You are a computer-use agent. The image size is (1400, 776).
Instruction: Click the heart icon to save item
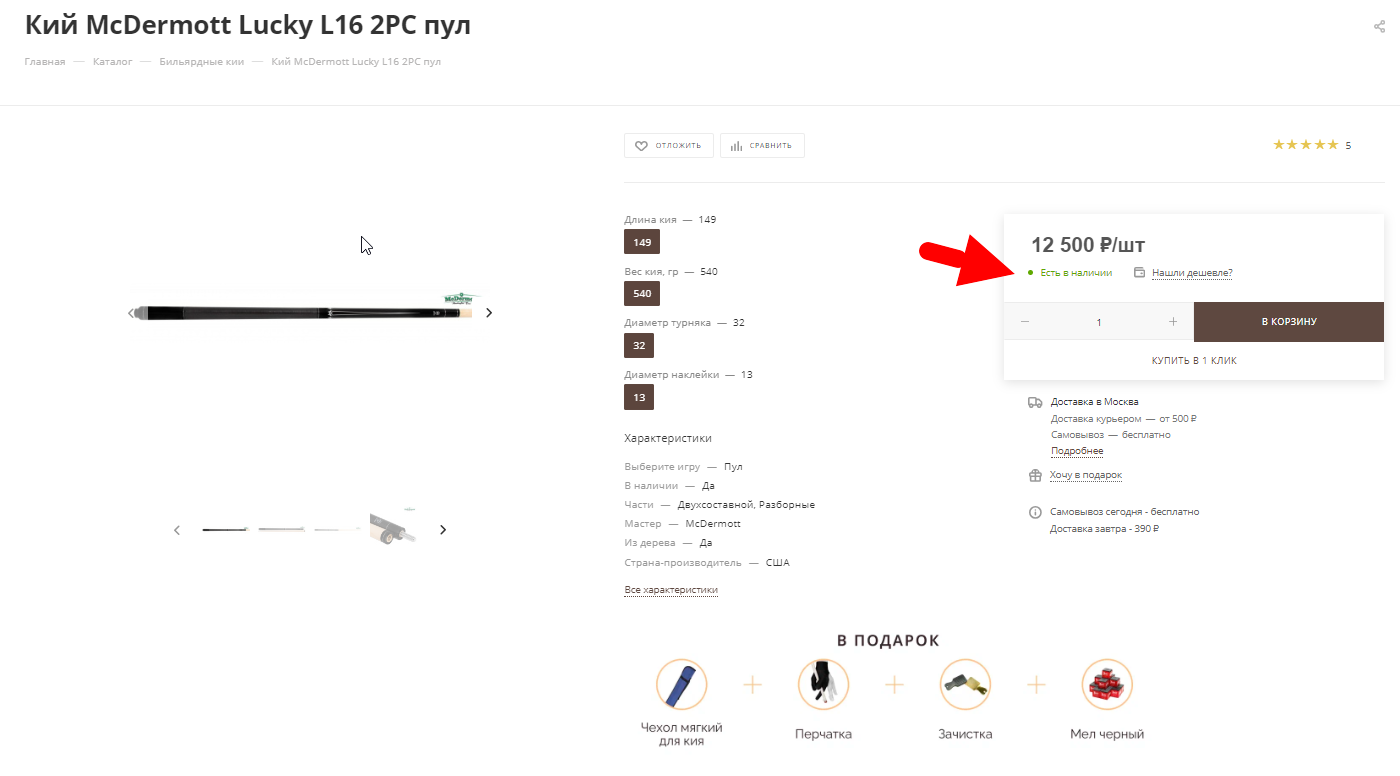tap(642, 146)
